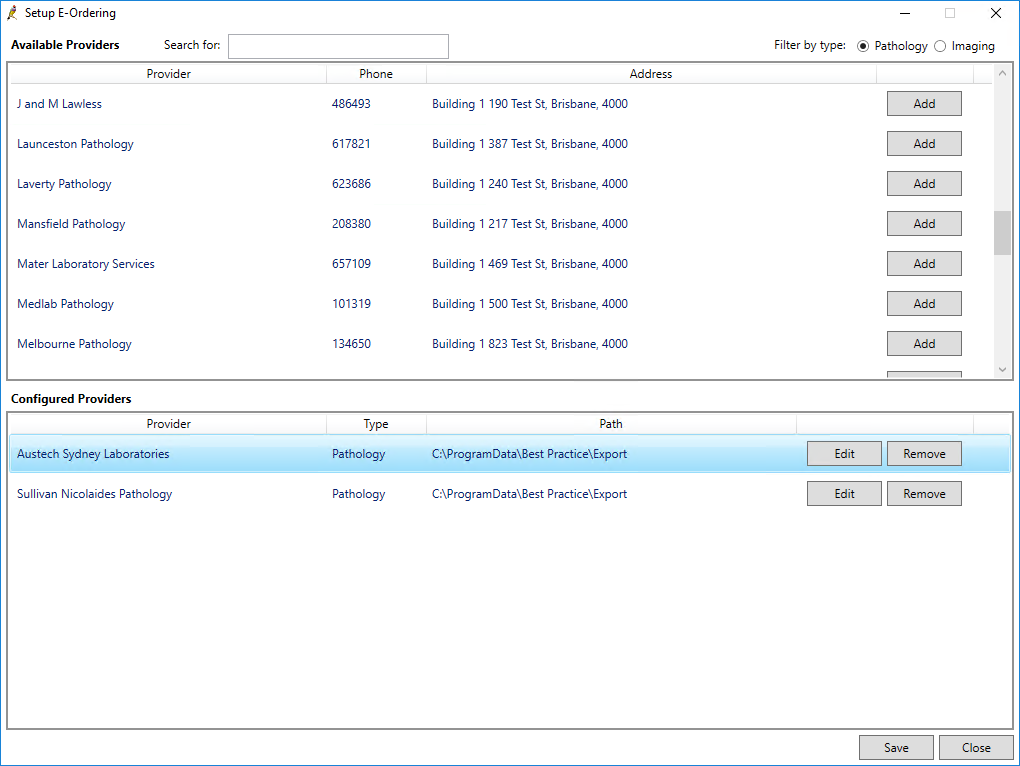
Task: Sort available providers by Address column
Action: (651, 74)
